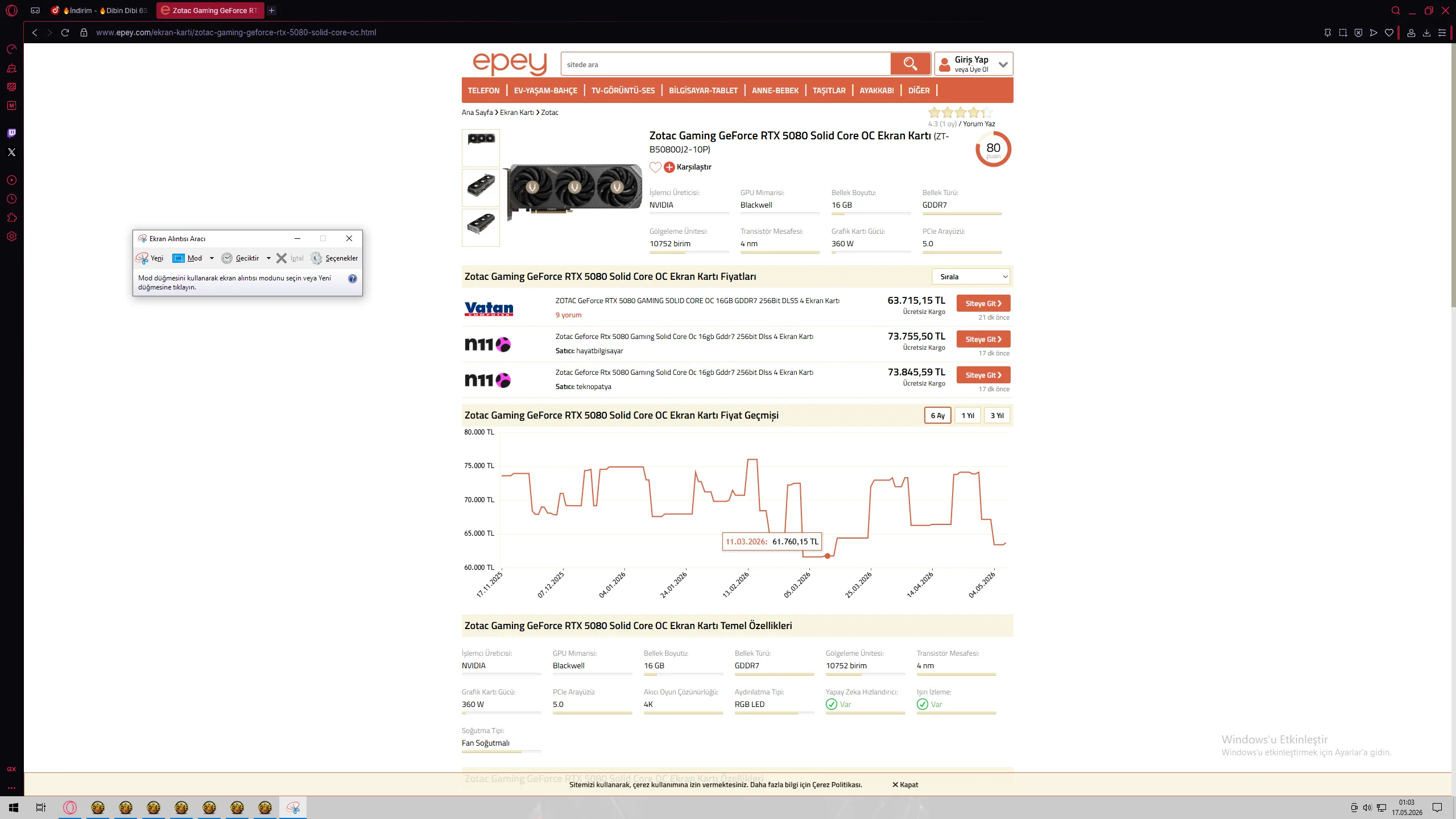Click the 11.03.2026 price chart data point

coord(828,556)
